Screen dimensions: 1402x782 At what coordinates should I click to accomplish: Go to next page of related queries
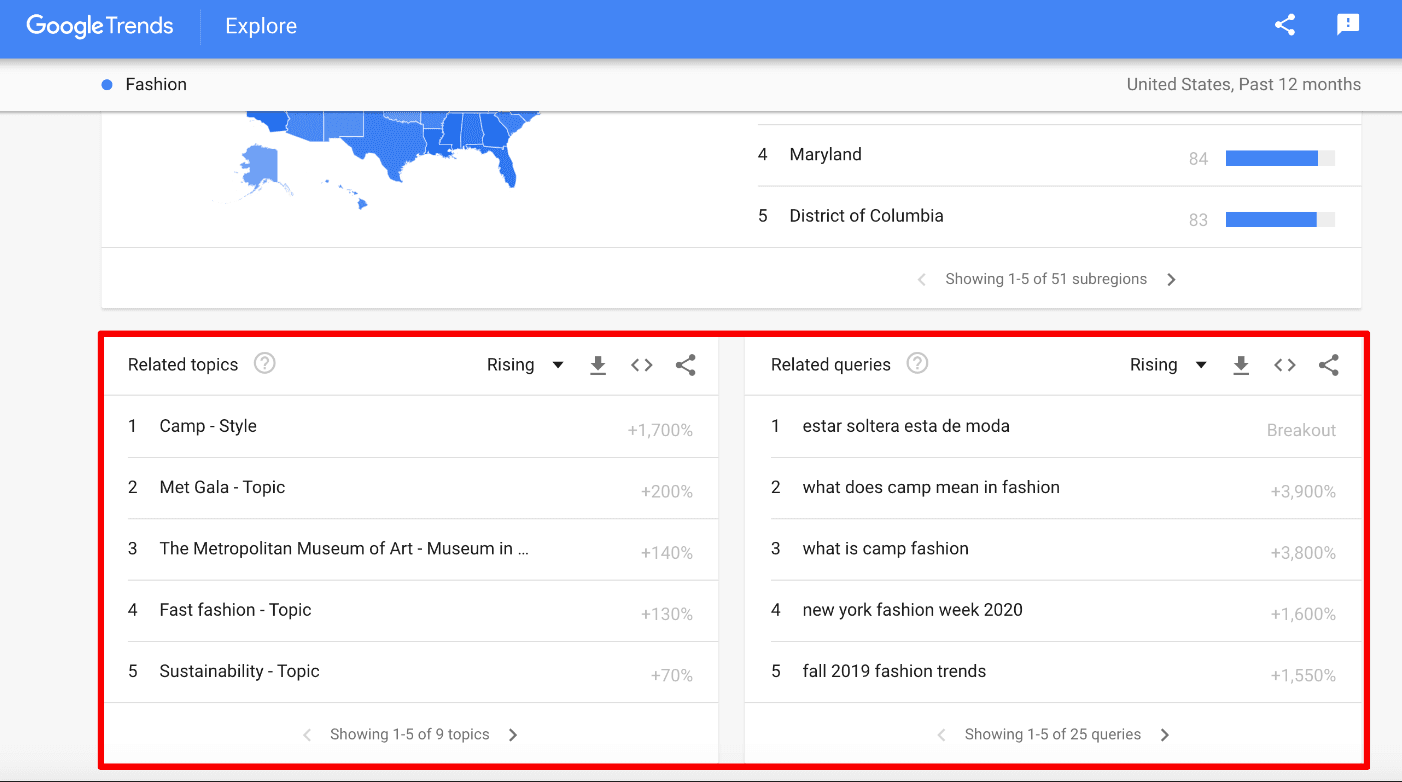[x=1164, y=735]
